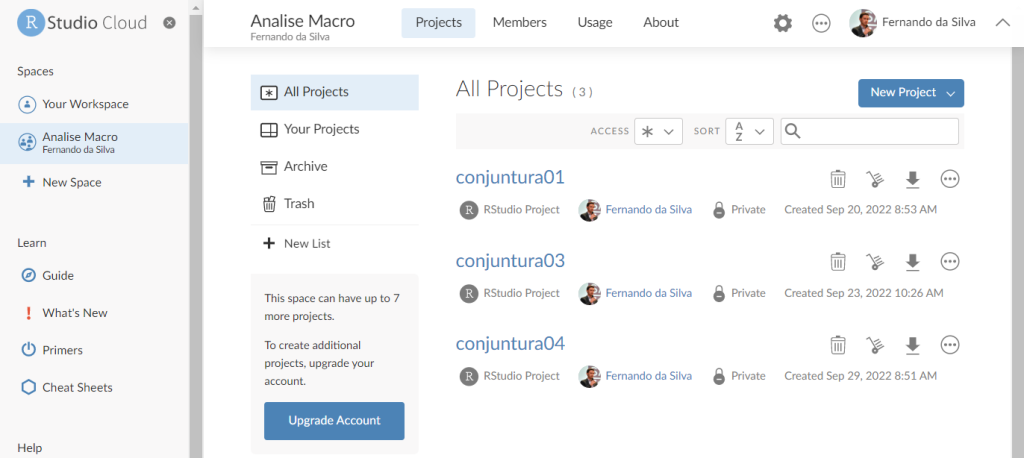The height and width of the screenshot is (458, 1024).
Task: Close the RStudio Cloud sidebar with X
Action: pyautogui.click(x=169, y=23)
